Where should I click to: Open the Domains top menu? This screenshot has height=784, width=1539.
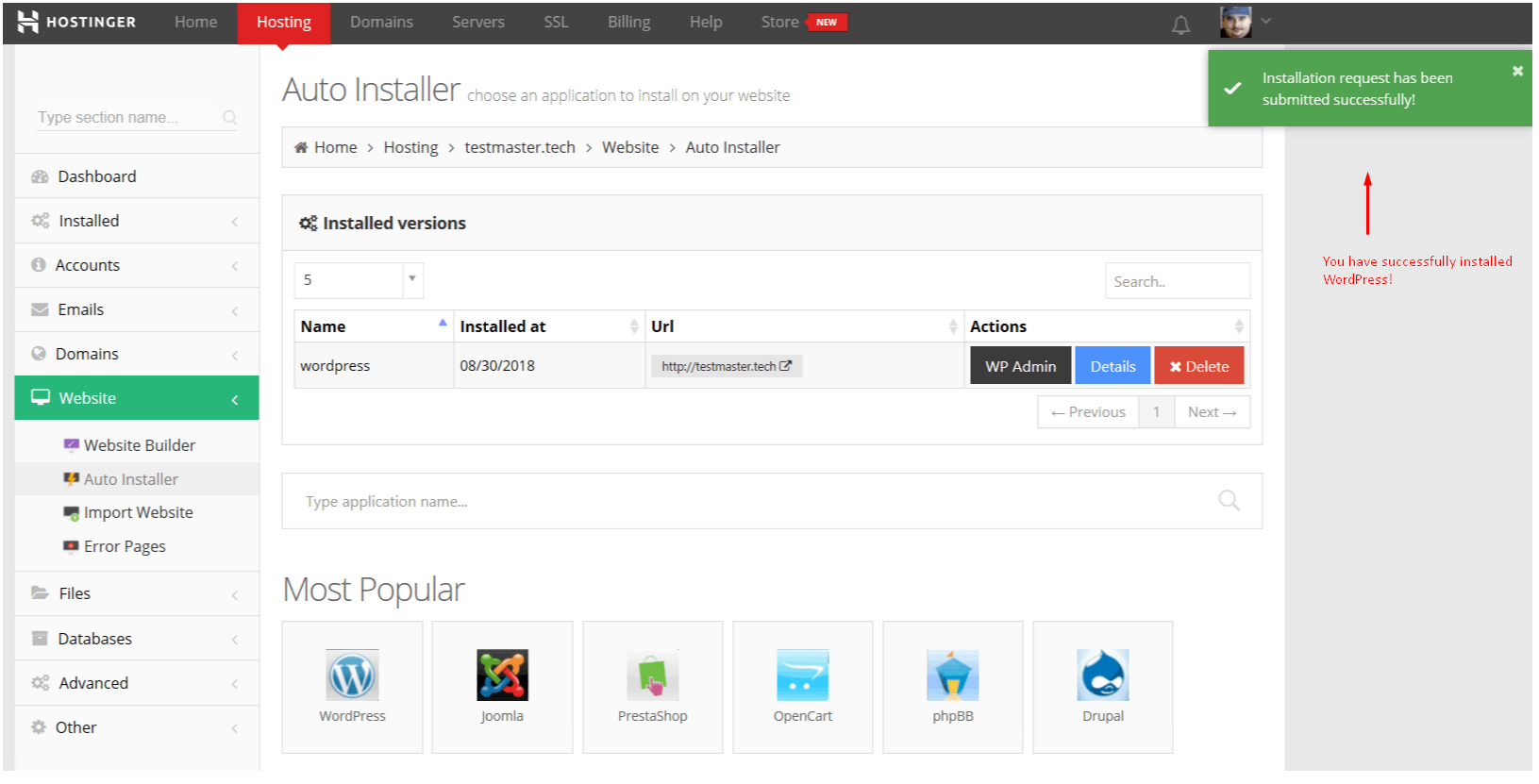click(x=381, y=22)
